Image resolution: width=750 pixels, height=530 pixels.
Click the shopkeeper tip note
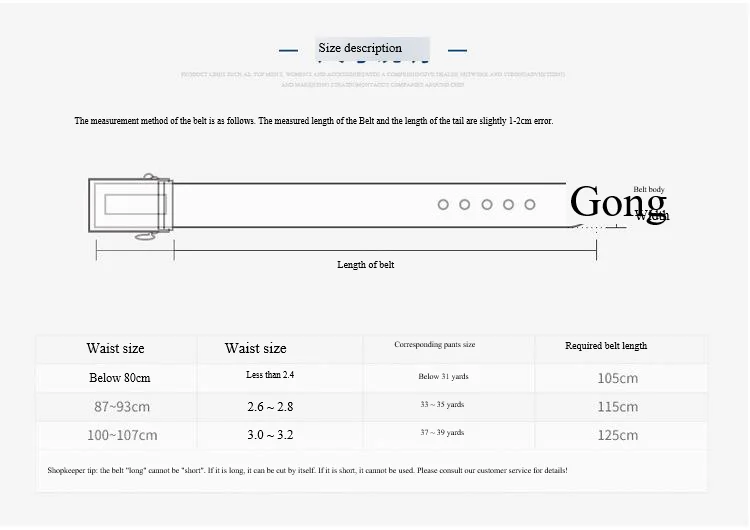tap(308, 470)
